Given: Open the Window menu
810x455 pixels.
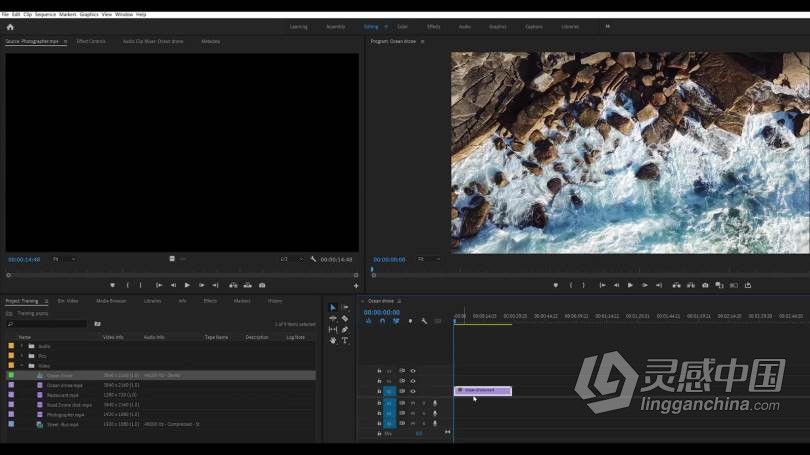Looking at the screenshot, I should (x=123, y=14).
